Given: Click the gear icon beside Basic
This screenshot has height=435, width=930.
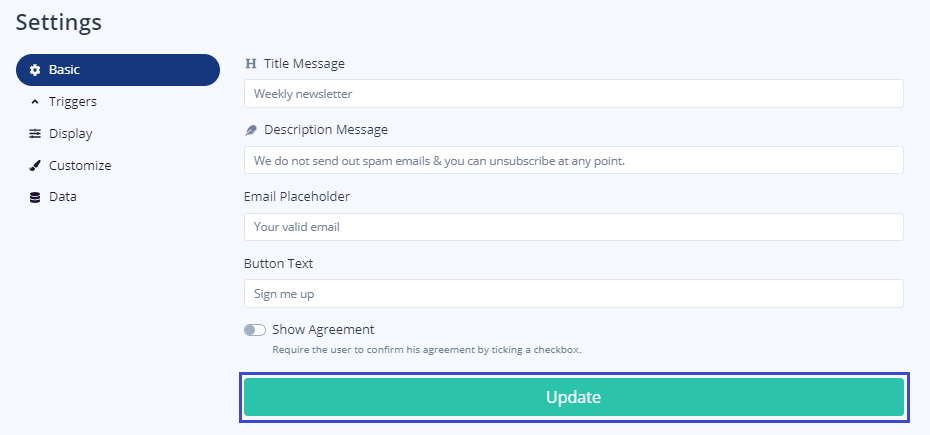Looking at the screenshot, I should click(x=35, y=70).
